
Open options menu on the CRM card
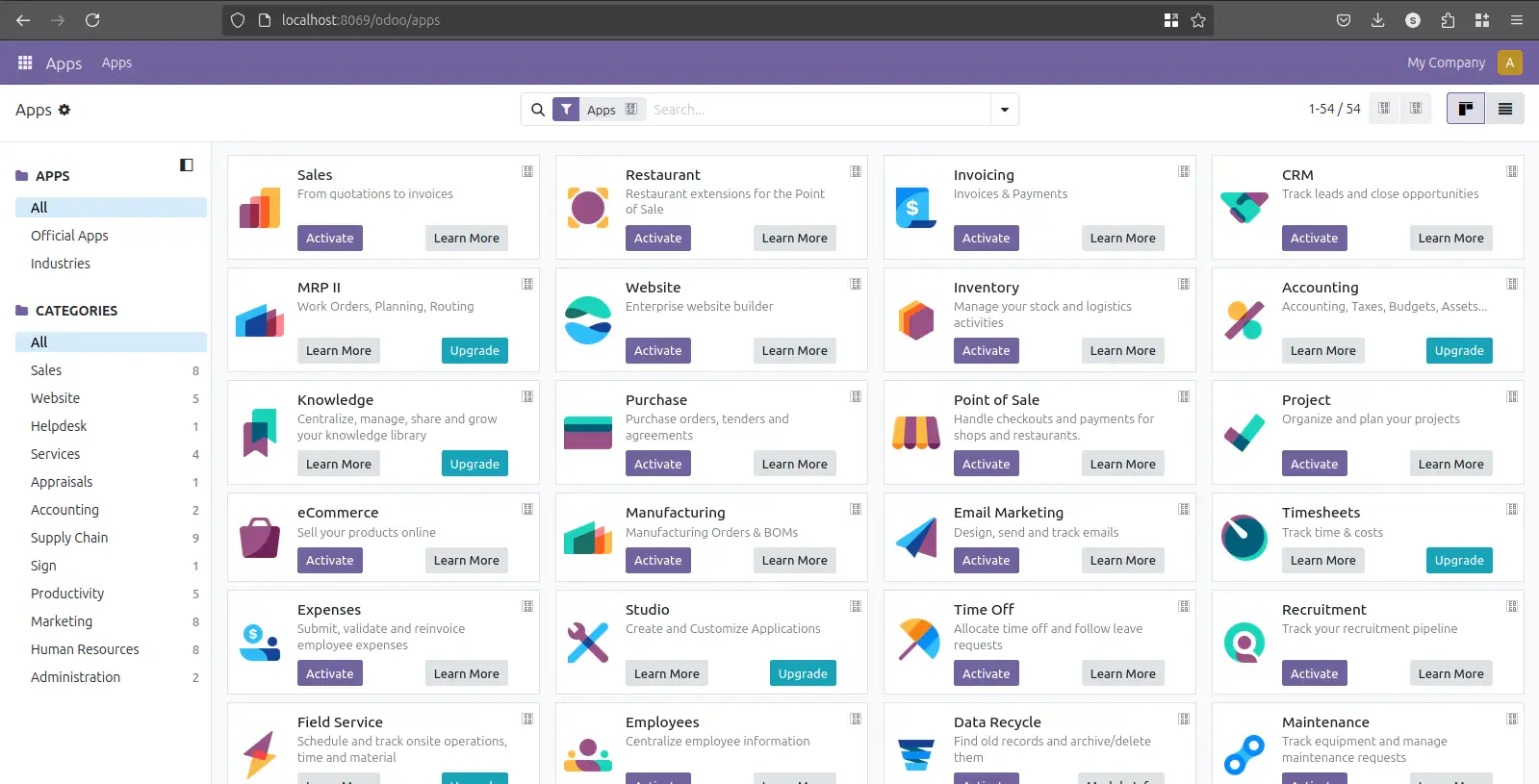(x=1512, y=171)
